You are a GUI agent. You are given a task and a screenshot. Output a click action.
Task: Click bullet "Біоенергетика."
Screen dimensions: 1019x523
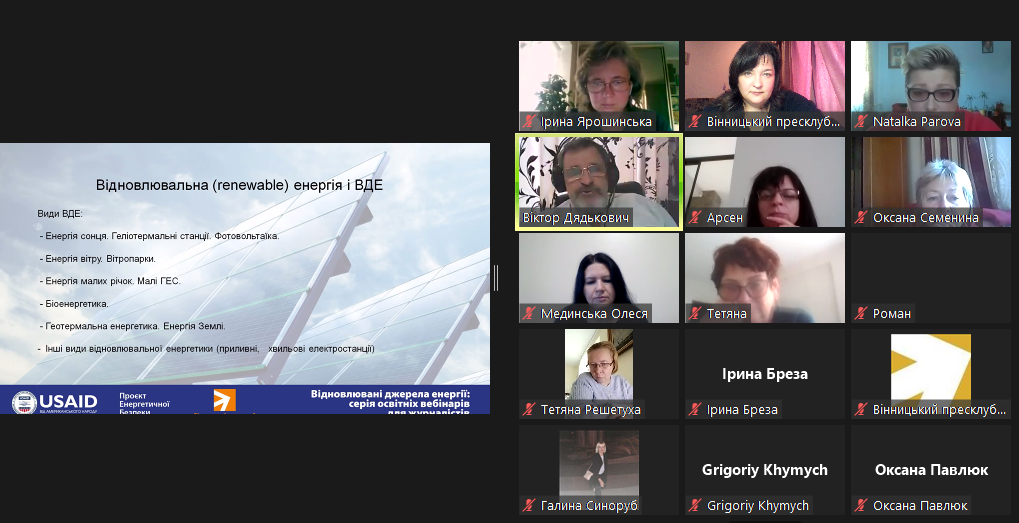click(74, 303)
